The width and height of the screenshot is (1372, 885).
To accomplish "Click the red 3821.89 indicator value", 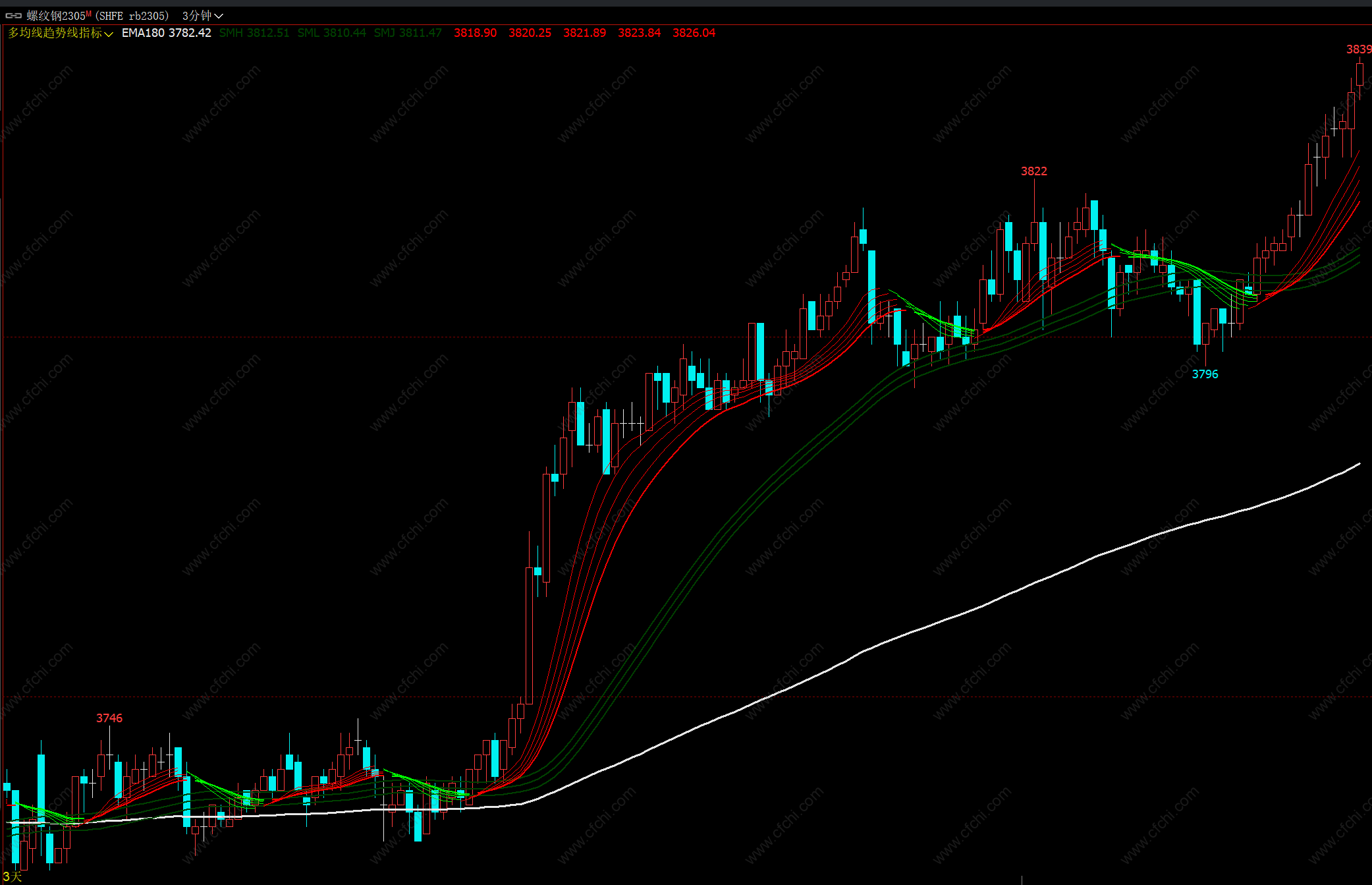I will pyautogui.click(x=584, y=33).
